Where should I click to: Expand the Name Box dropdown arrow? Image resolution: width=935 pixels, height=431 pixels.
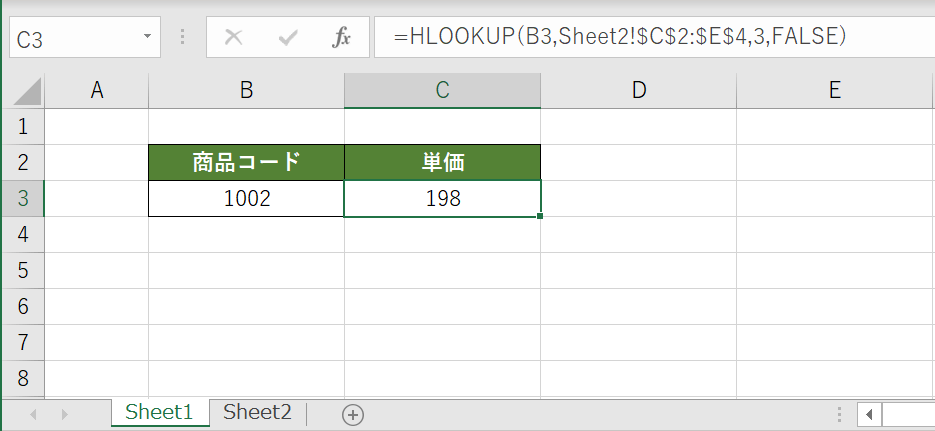148,38
